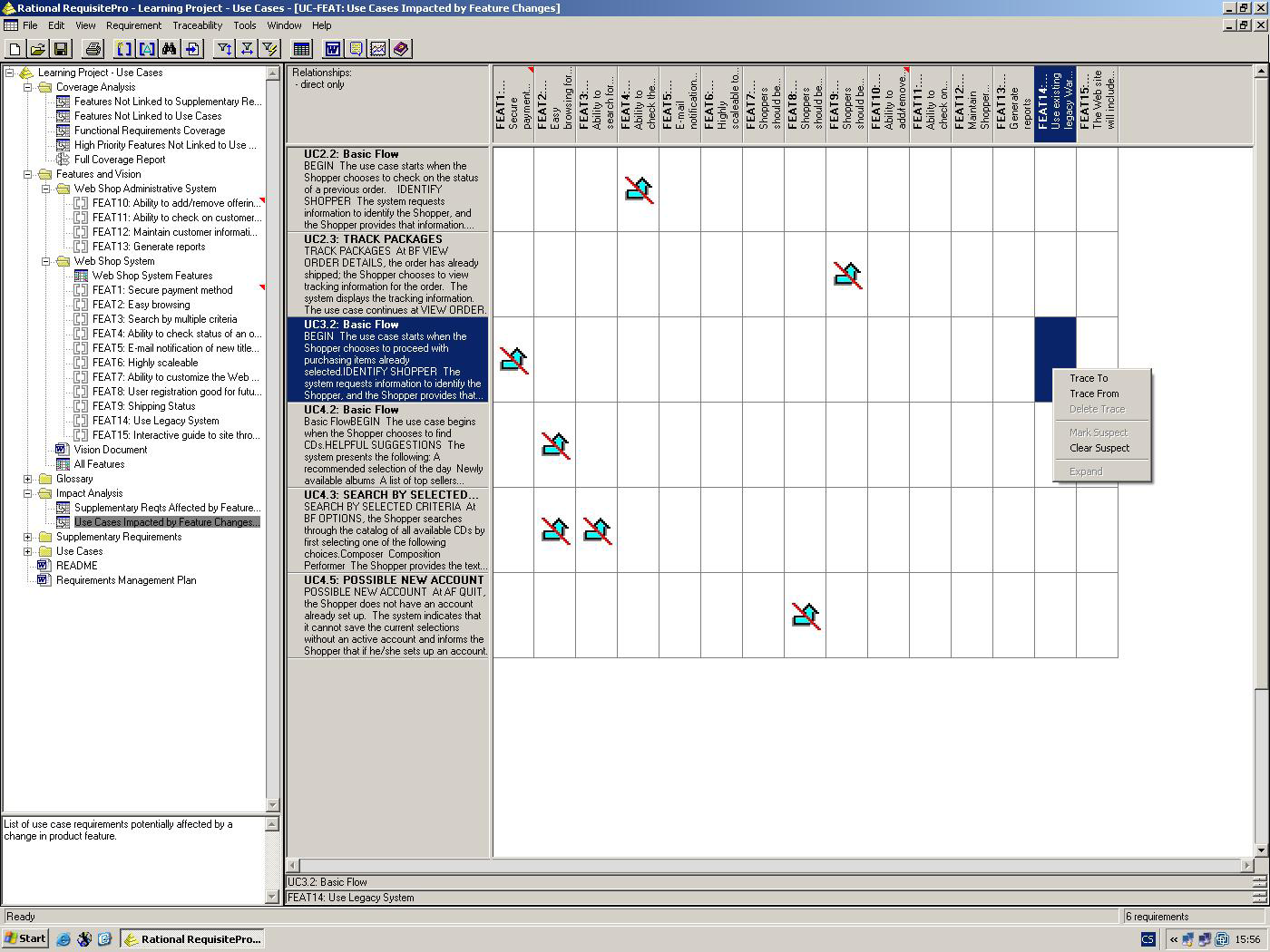The image size is (1270, 952).
Task: Click the Internet Explorer quick launch icon
Action: [x=63, y=939]
